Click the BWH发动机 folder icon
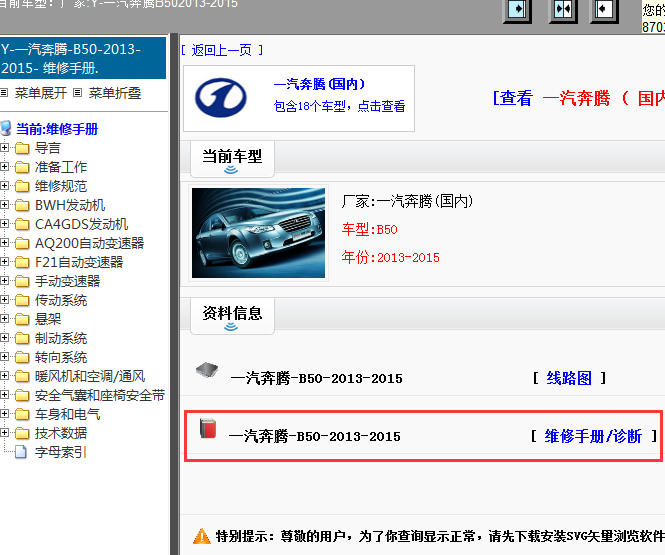Viewport: 665px width, 555px height. (22, 205)
